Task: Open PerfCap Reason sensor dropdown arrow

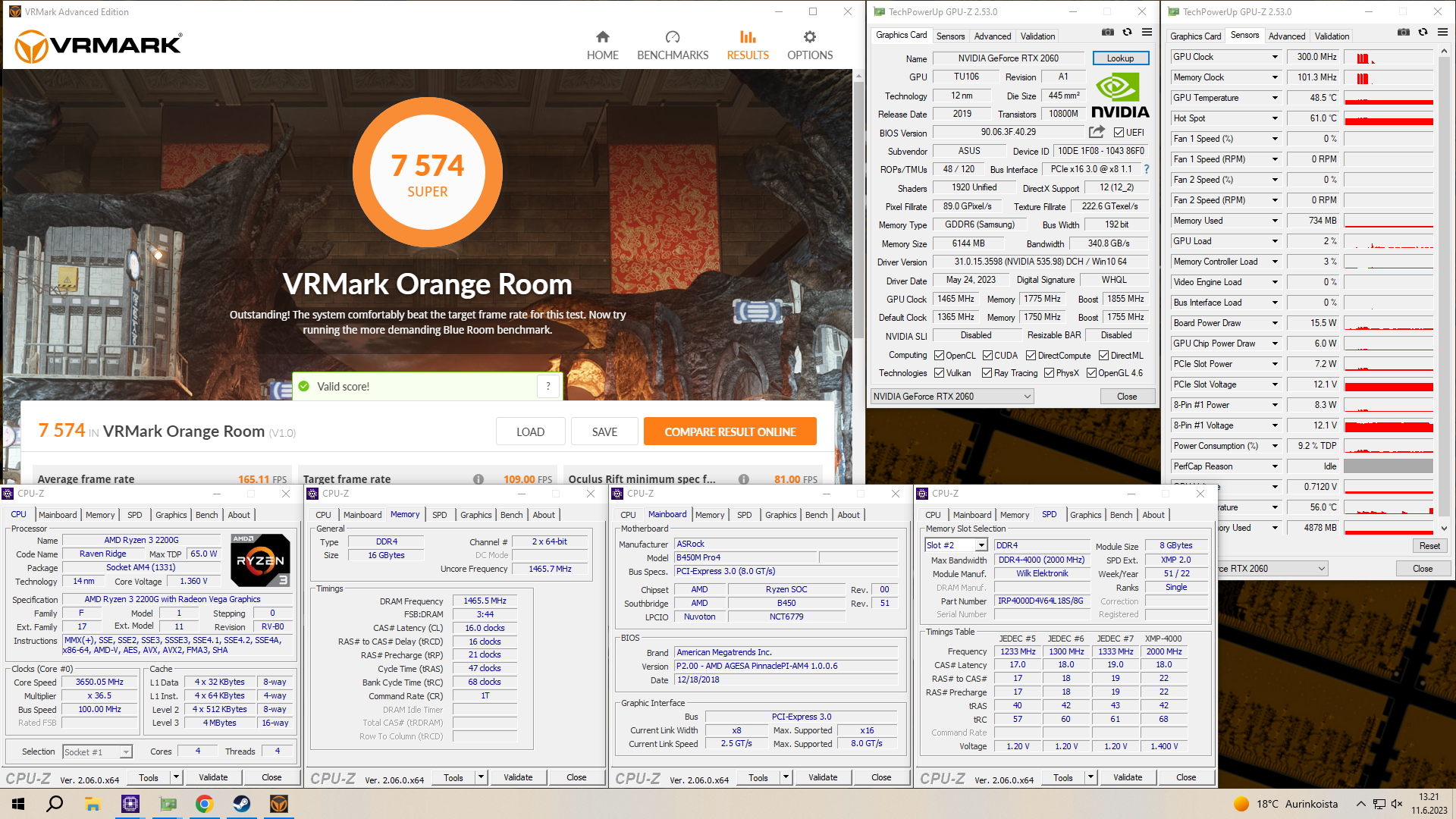Action: (x=1275, y=466)
